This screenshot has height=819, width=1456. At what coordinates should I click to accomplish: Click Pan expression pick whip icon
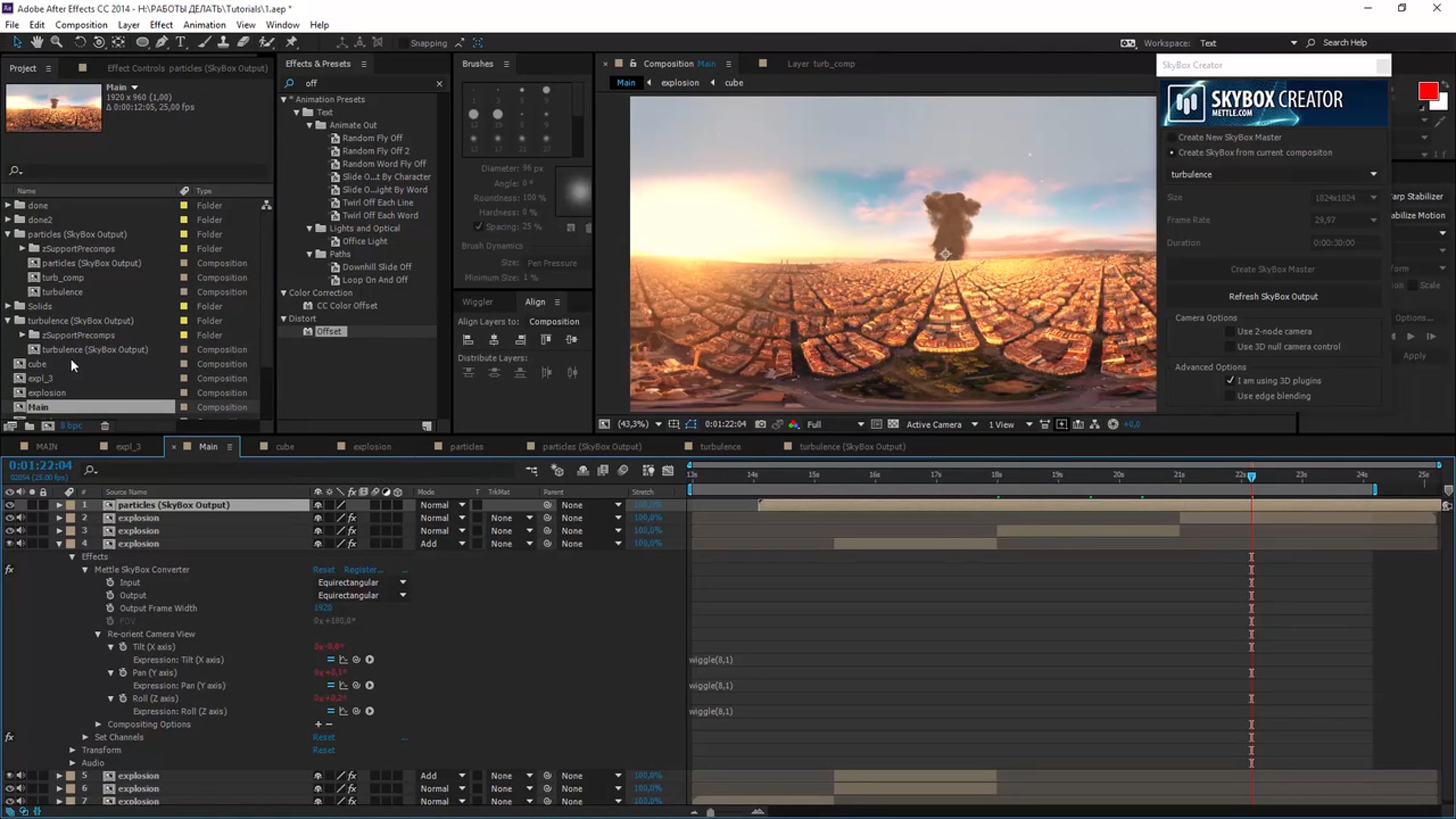tap(357, 686)
